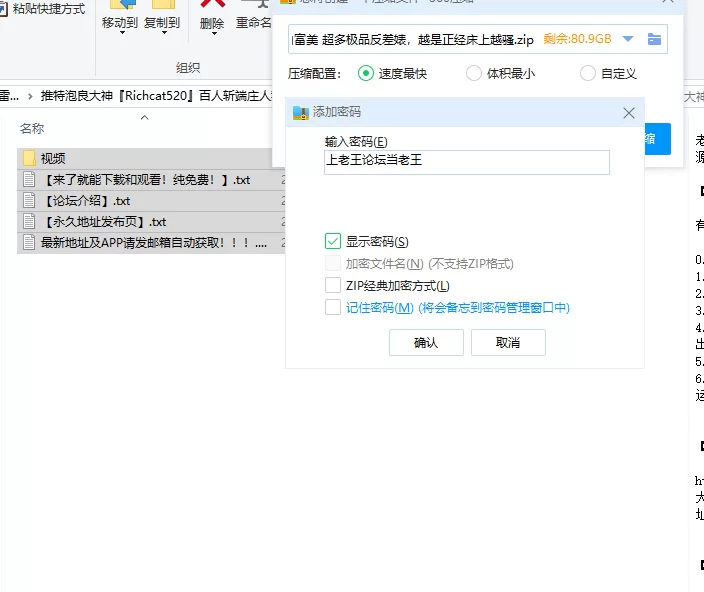Click the Richcat520 folder breadcrumb in address bar
This screenshot has width=704, height=592.
tap(156, 96)
